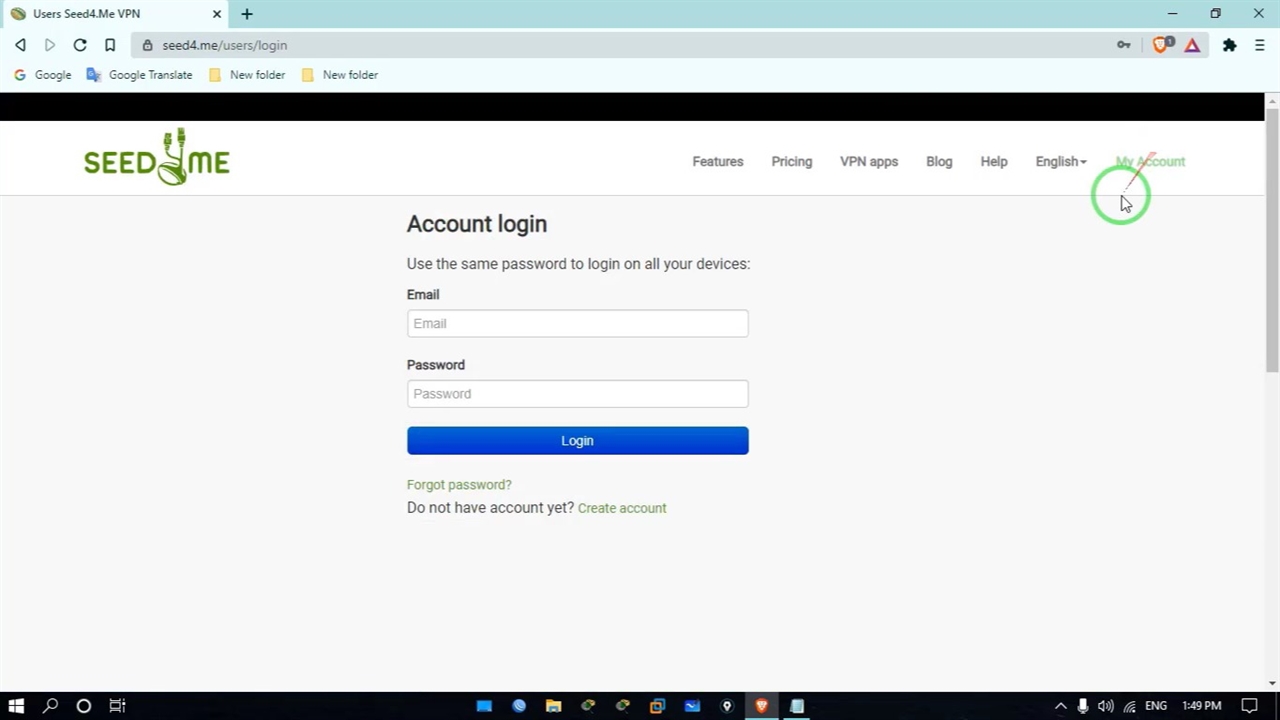Viewport: 1280px width, 720px height.
Task: Click the Create account link
Action: point(621,508)
